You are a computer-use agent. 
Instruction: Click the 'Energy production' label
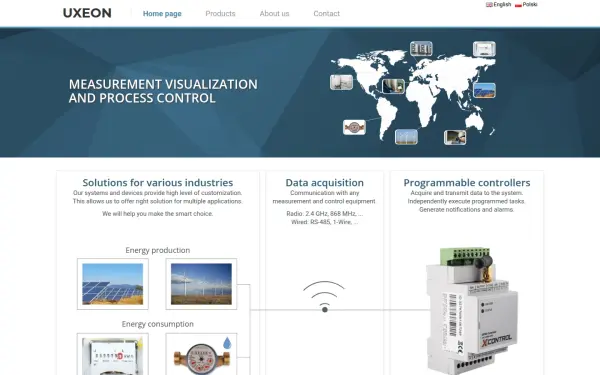pos(158,250)
